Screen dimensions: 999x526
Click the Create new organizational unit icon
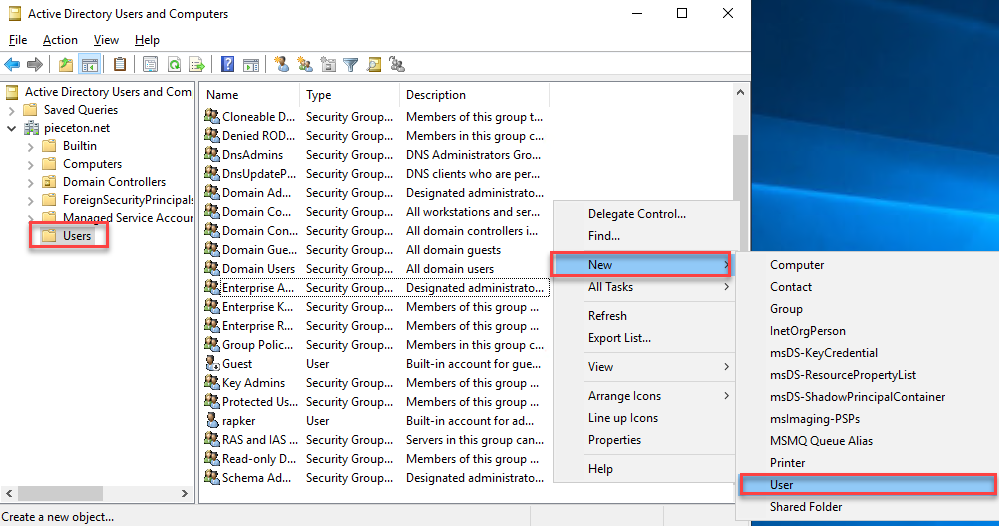(328, 64)
